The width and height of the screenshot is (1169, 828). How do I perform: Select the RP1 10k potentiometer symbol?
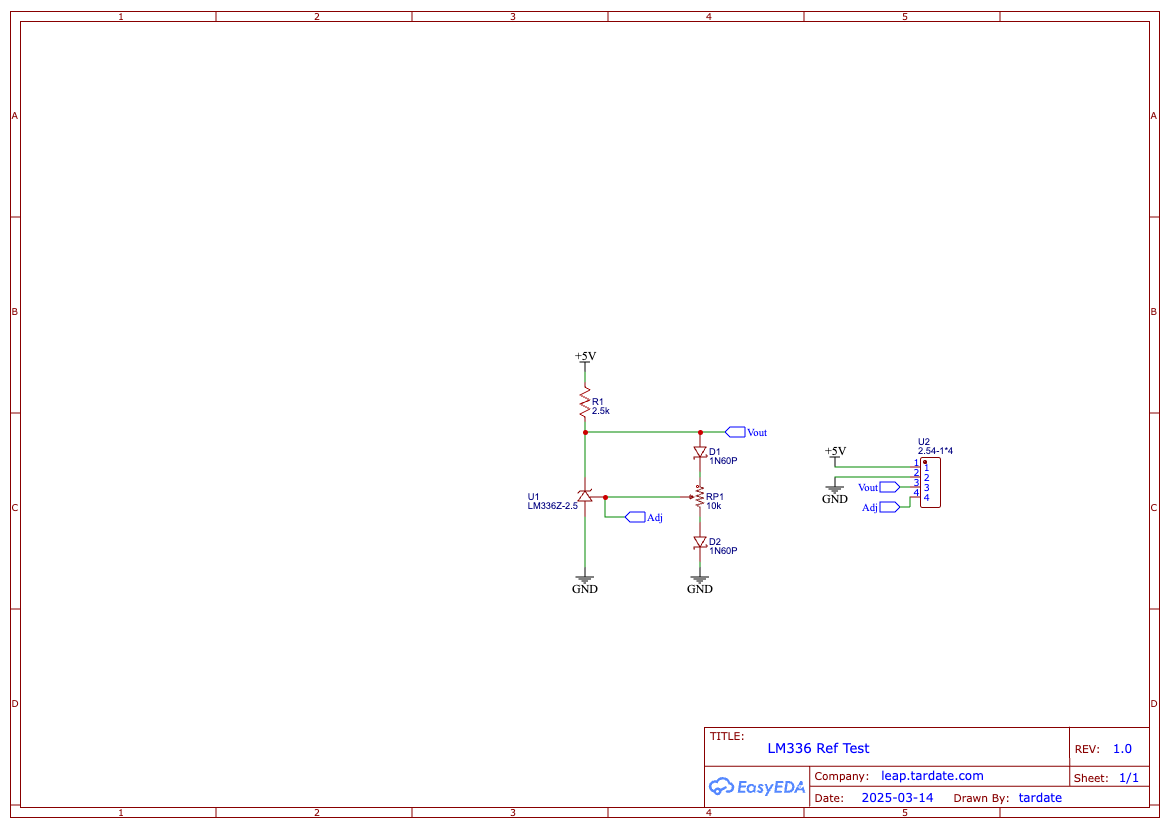coord(699,495)
